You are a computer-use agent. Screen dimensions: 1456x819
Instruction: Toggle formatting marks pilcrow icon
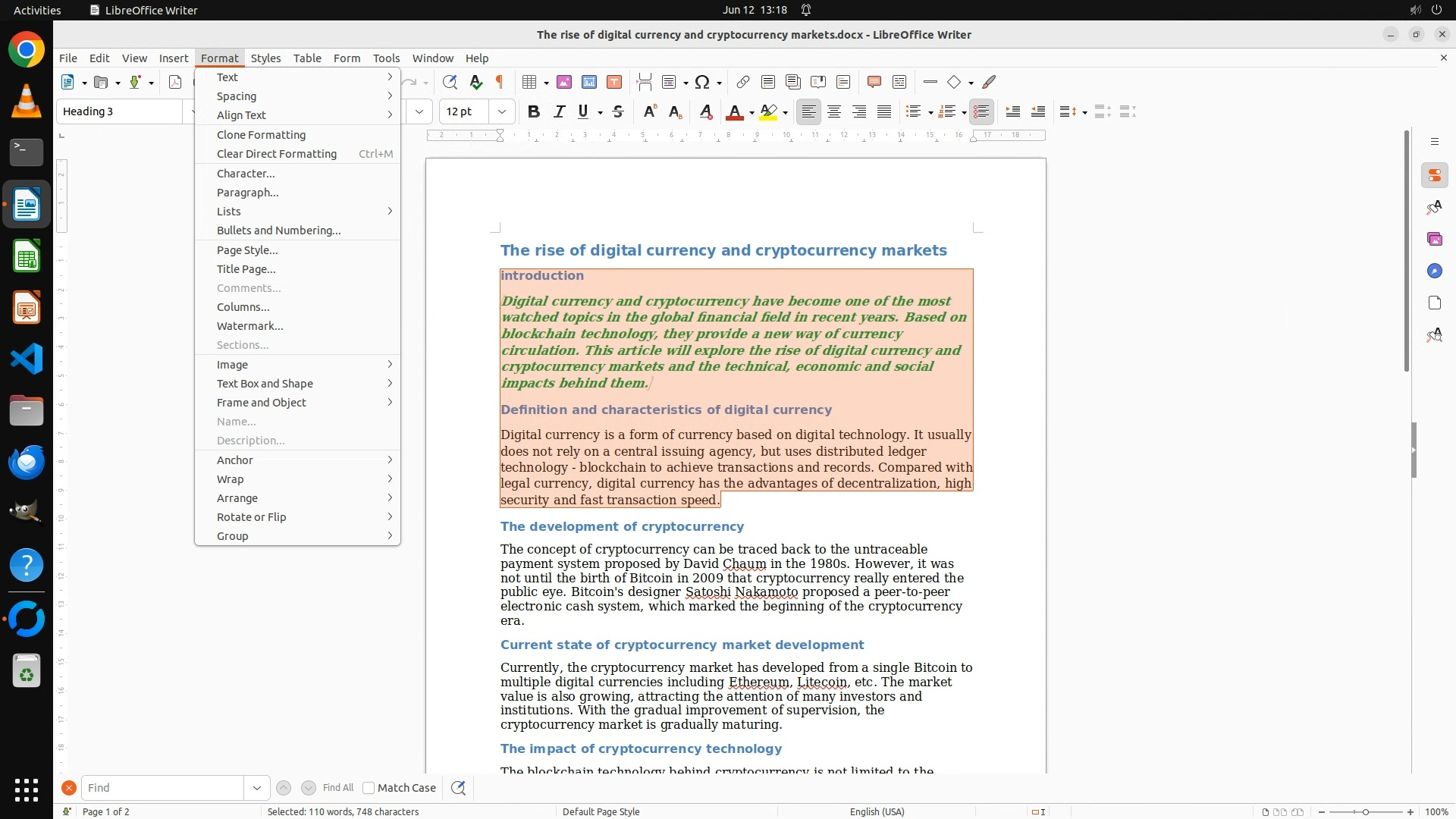(x=500, y=83)
